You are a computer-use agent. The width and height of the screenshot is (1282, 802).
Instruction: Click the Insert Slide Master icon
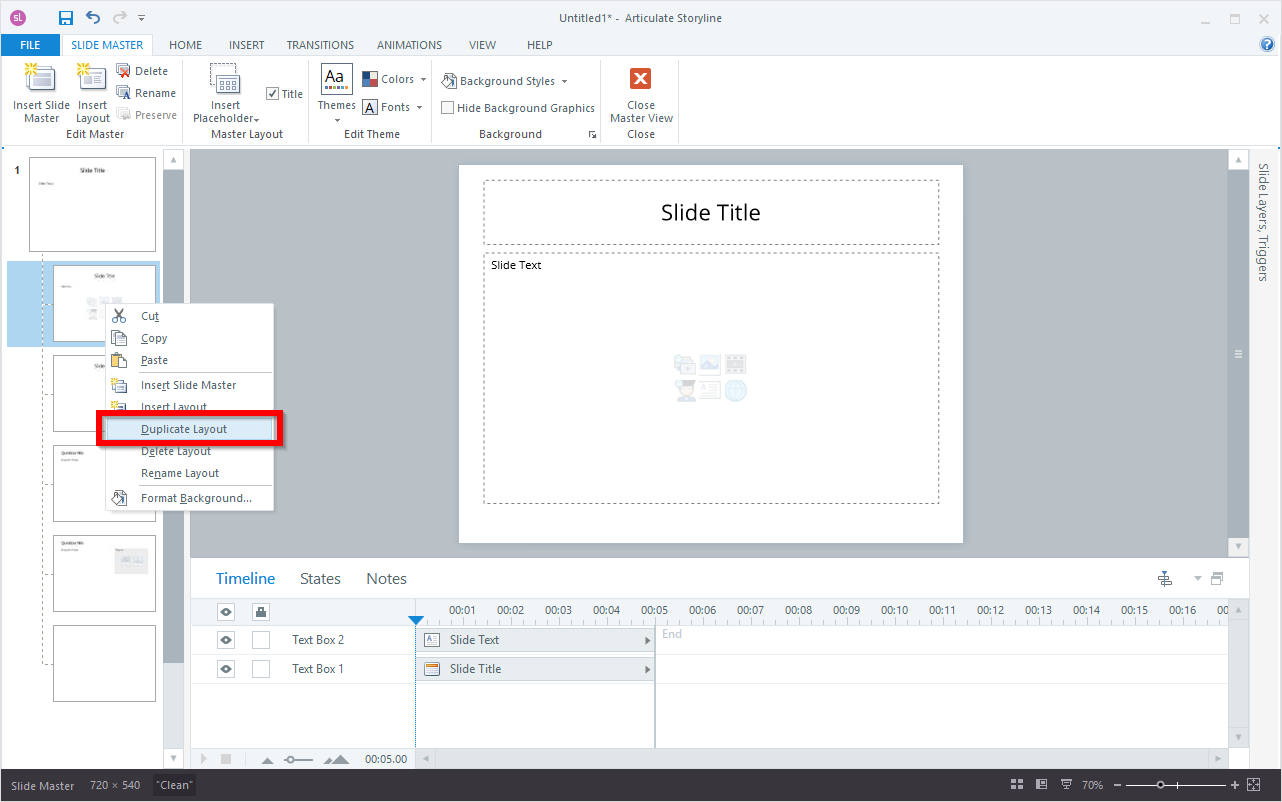[x=41, y=80]
